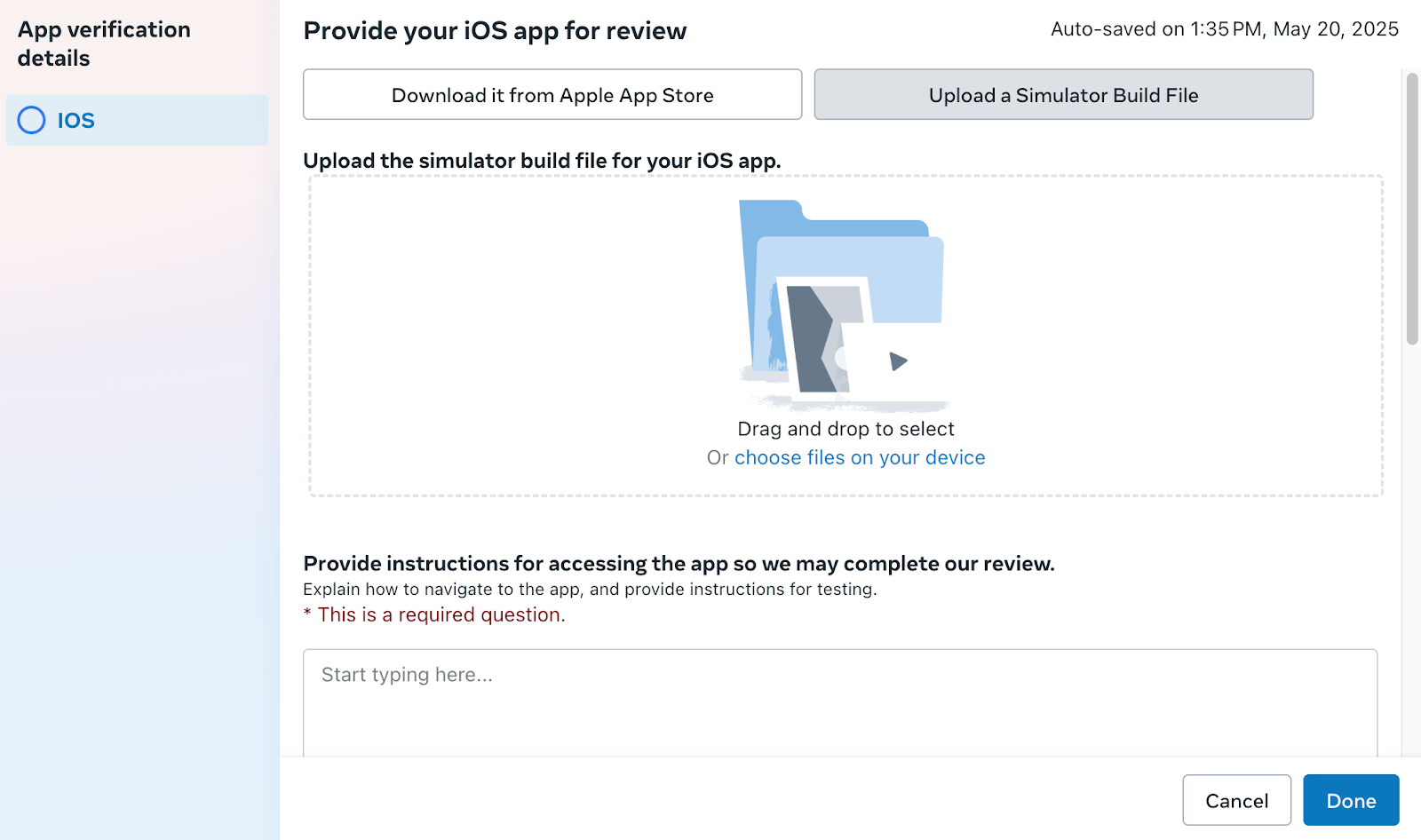Click the iOS status circle icon

tap(31, 120)
